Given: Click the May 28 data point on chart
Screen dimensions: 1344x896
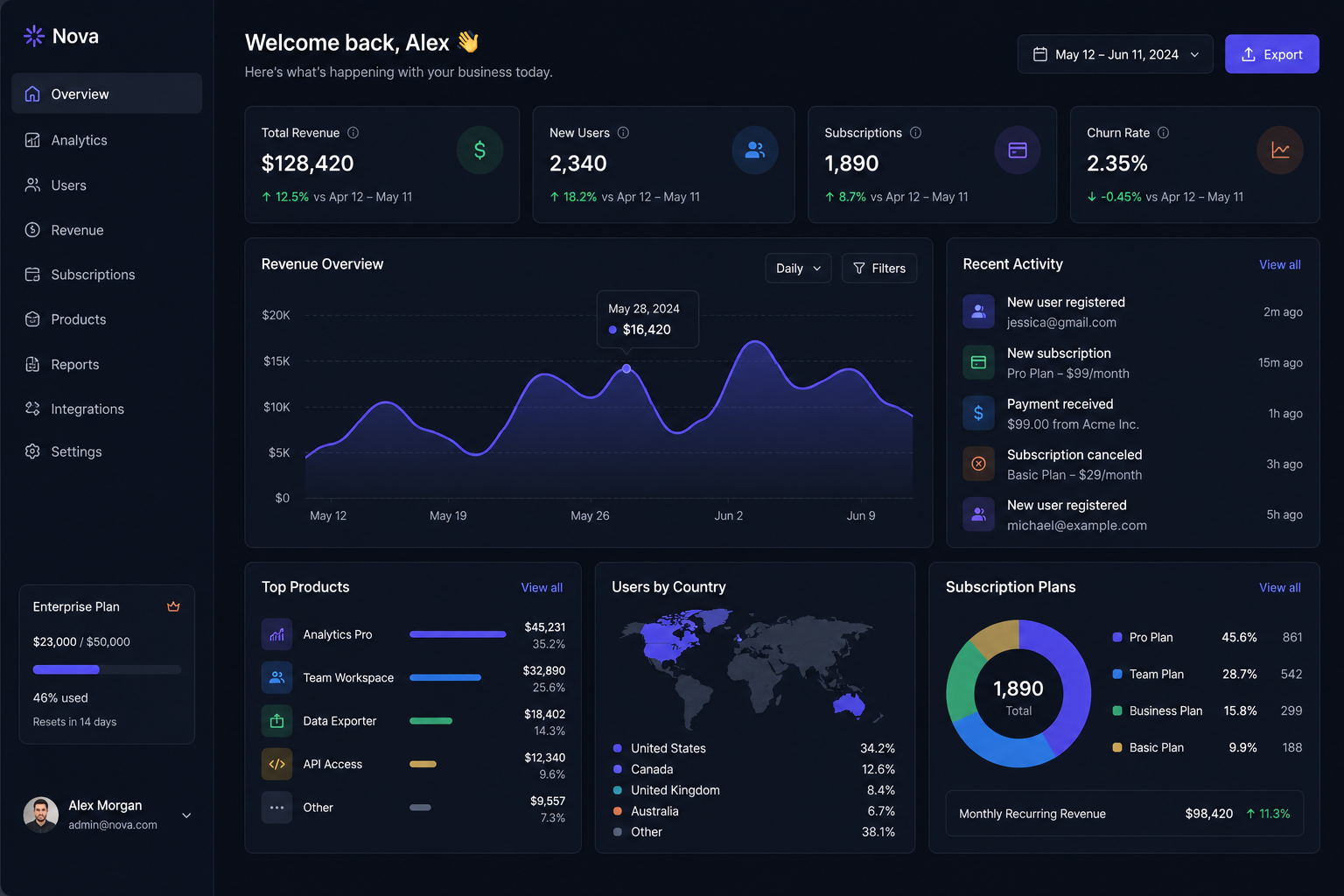Looking at the screenshot, I should tap(626, 369).
